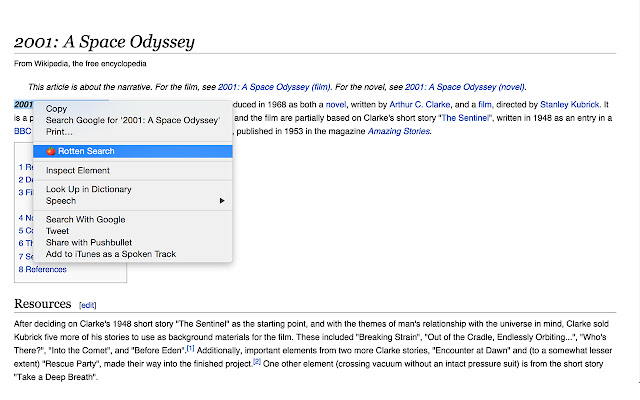Jump to 8 References in contents
Viewport: 640px width, 400px height.
(42, 269)
